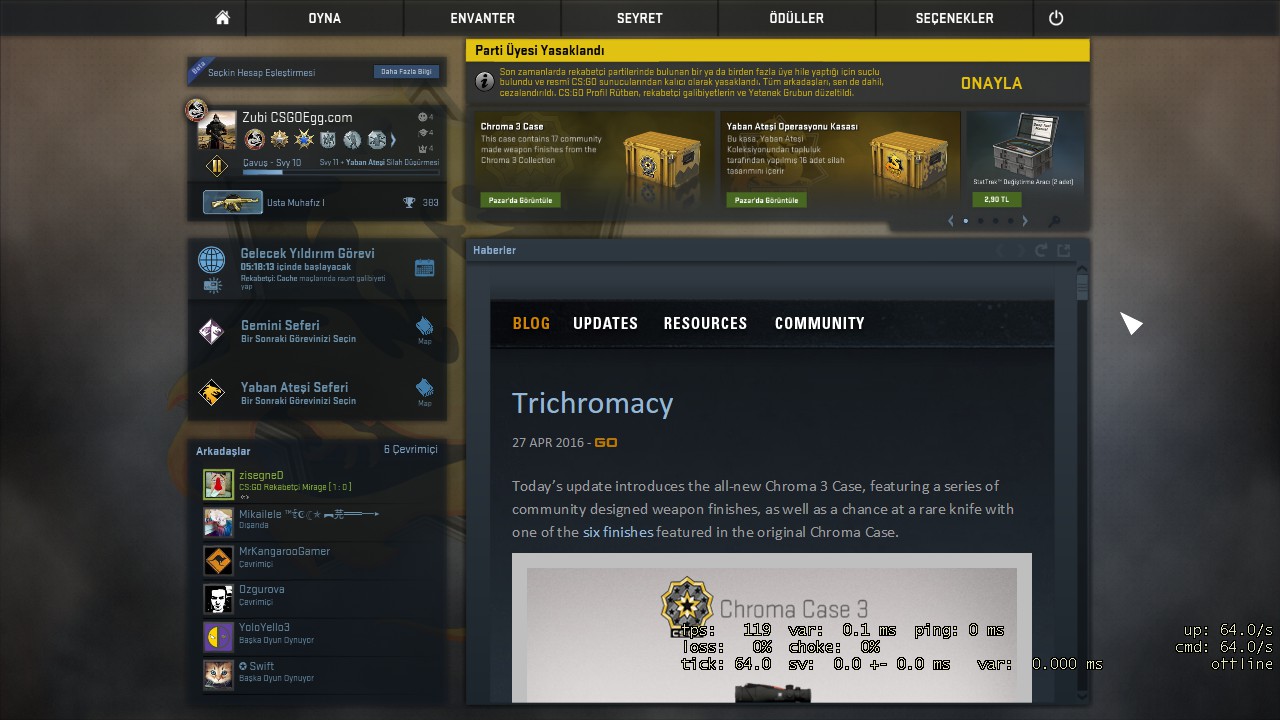Switch to the UPDATES blog tab
The height and width of the screenshot is (720, 1280).
pos(605,323)
